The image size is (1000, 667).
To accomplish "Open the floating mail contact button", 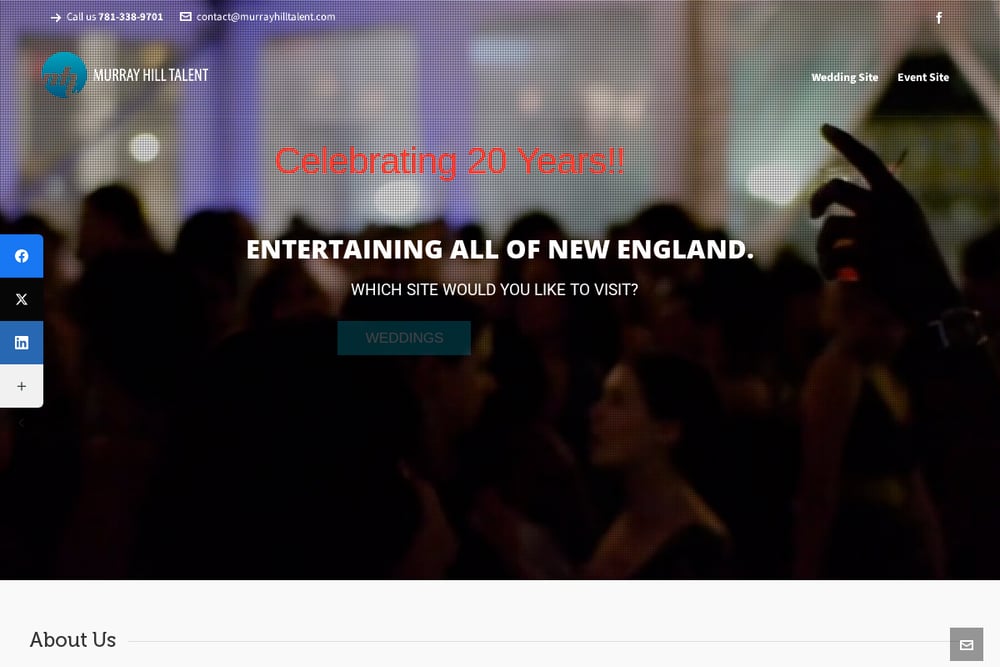I will (x=966, y=645).
